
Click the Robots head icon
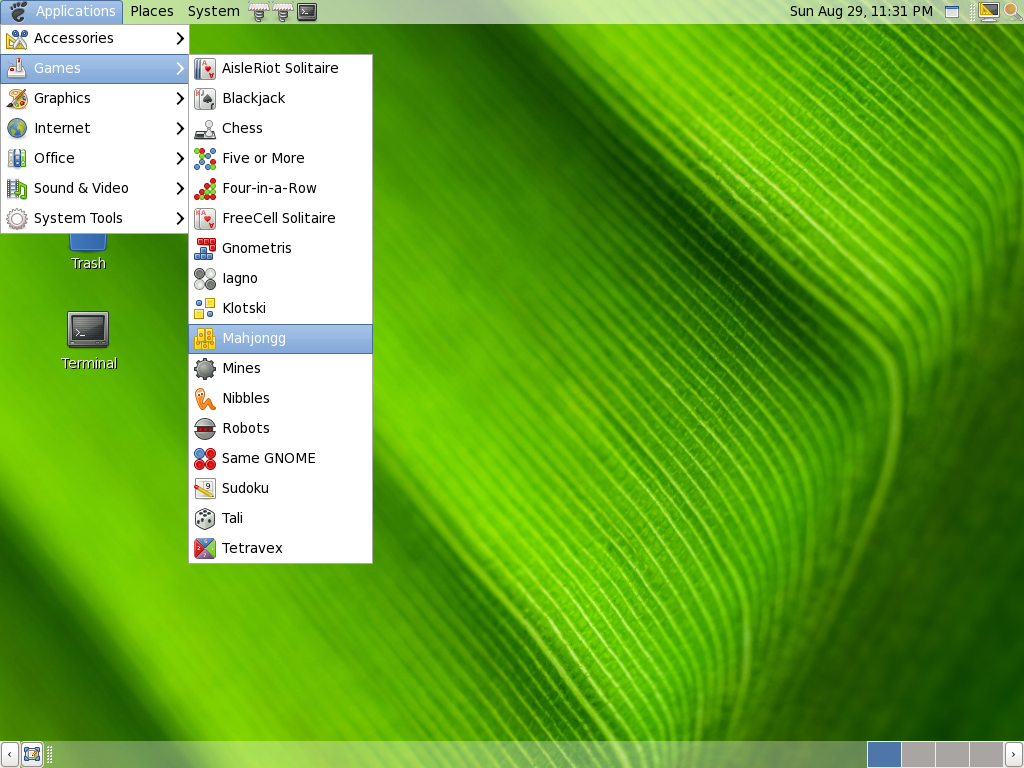click(x=205, y=429)
